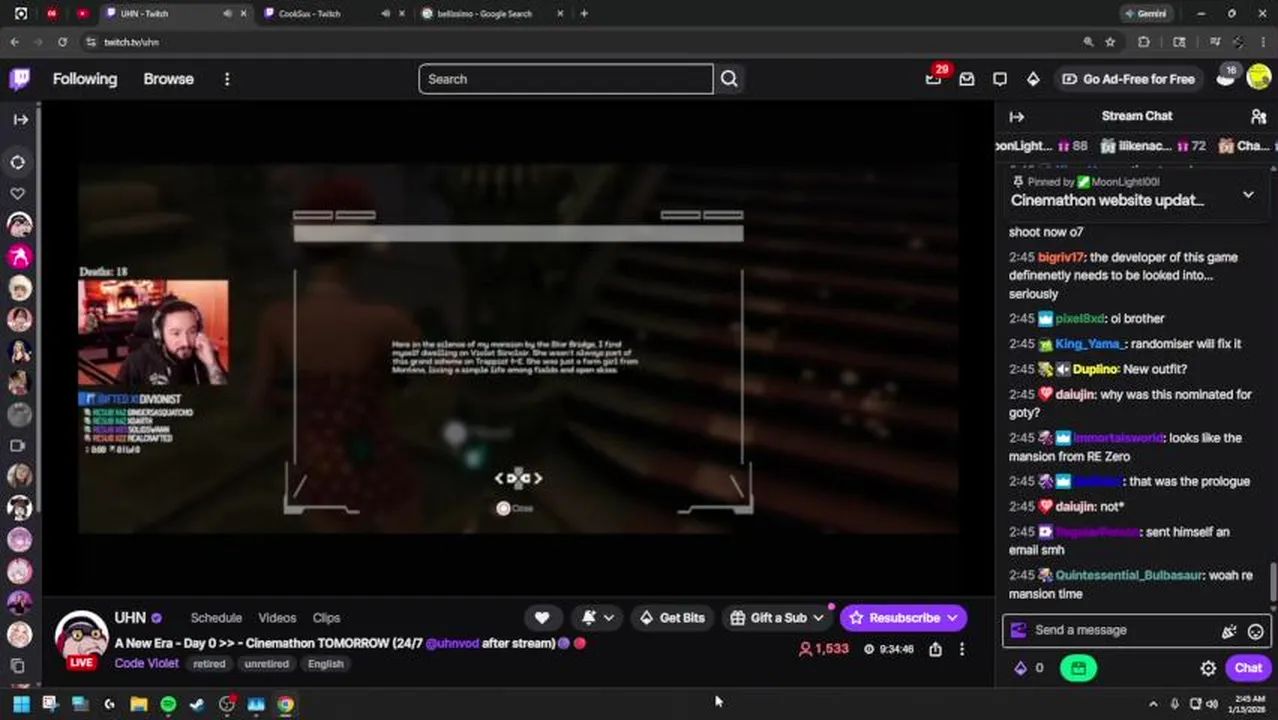Open the UHN channel avatar with LIVE badge
The height and width of the screenshot is (720, 1278).
(x=81, y=638)
